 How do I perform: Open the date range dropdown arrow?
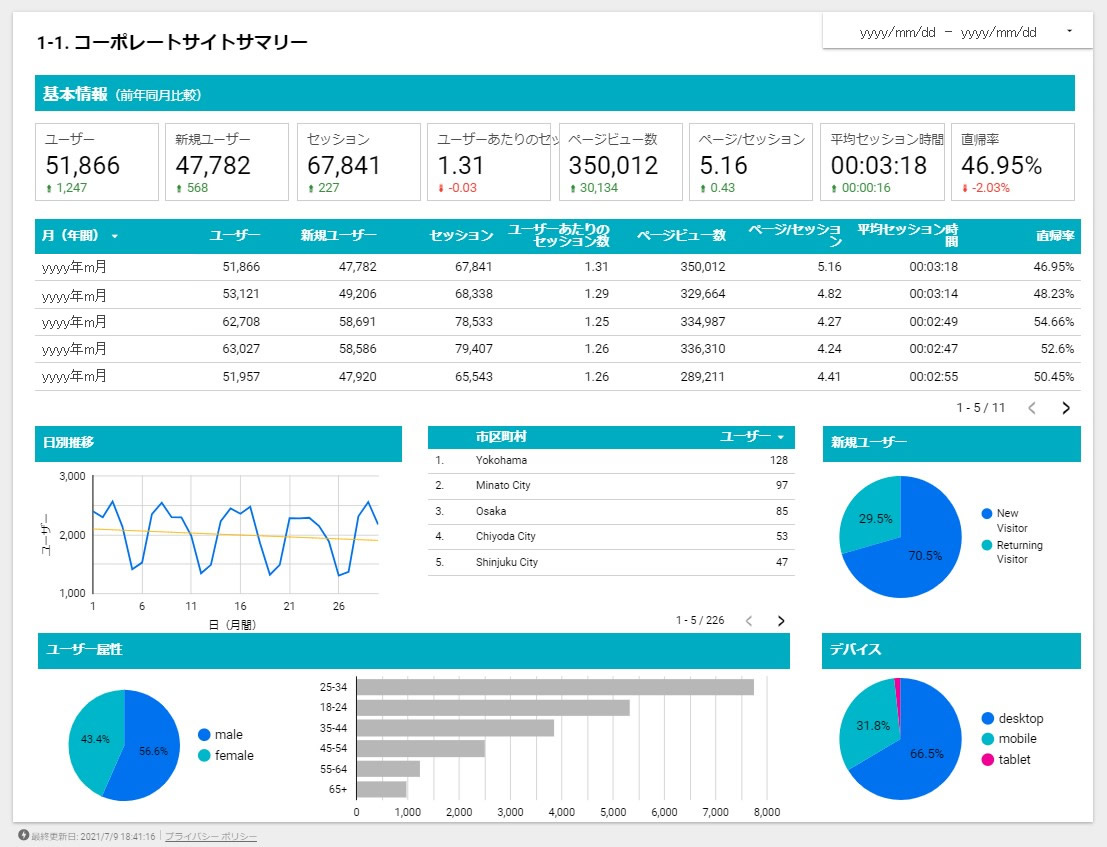pos(1069,31)
